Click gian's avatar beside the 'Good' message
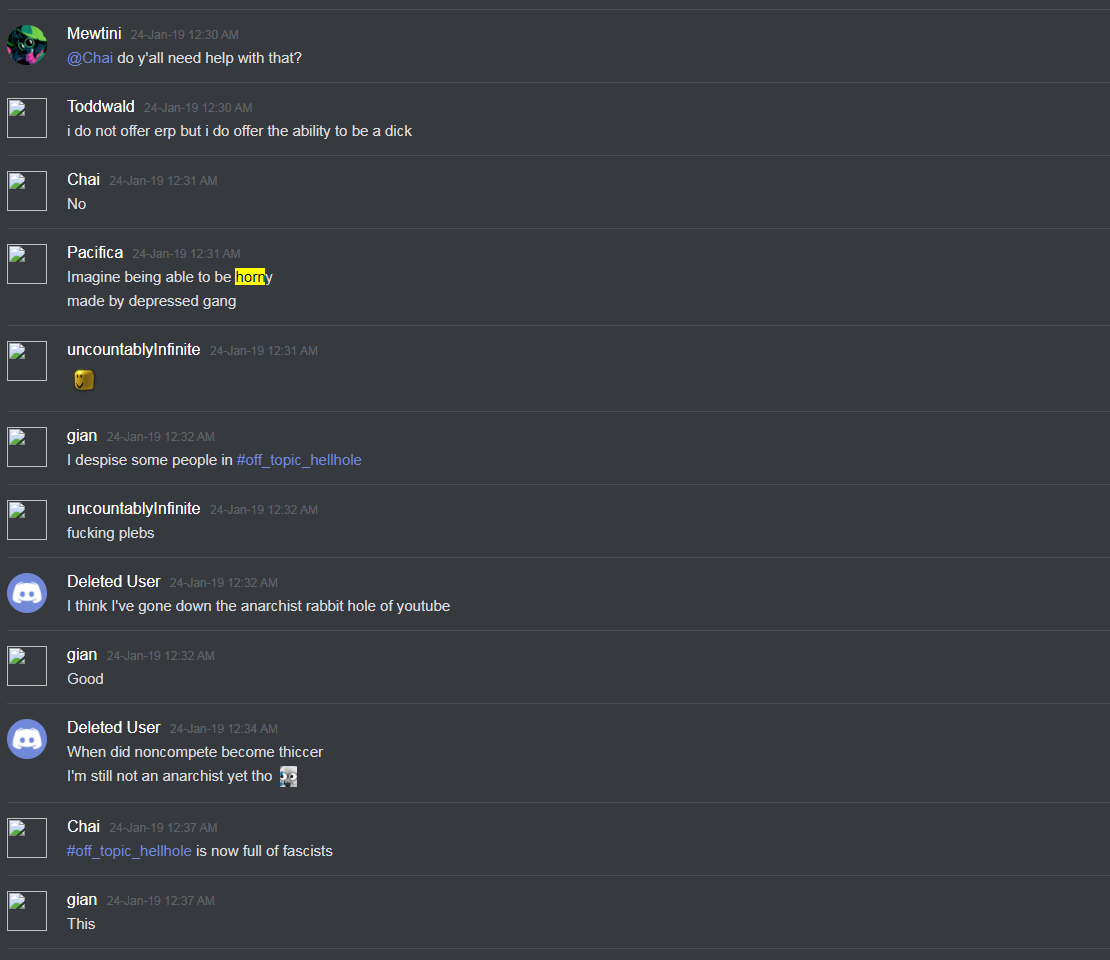 27,665
